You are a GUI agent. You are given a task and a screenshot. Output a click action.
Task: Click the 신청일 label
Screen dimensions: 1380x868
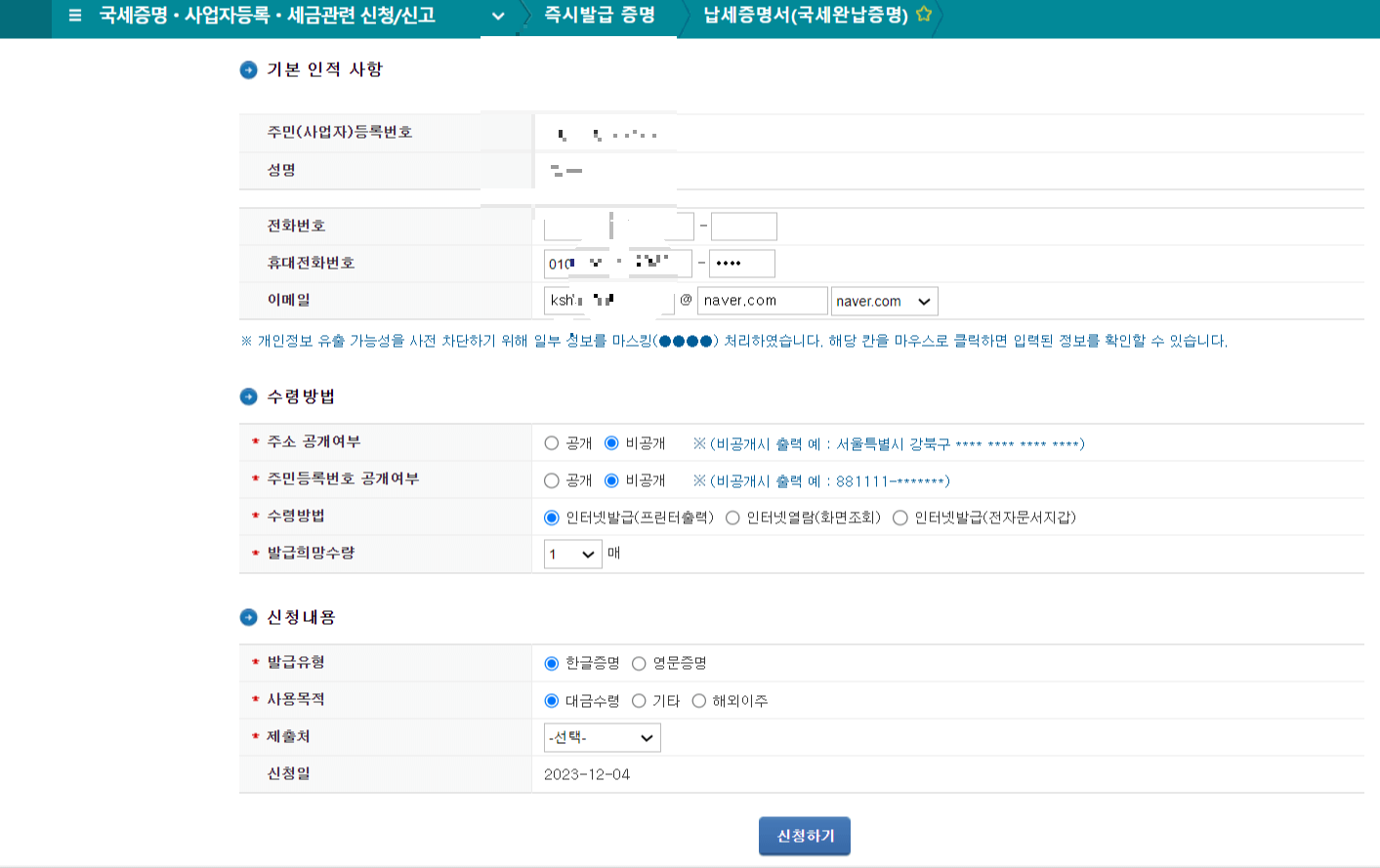[289, 773]
